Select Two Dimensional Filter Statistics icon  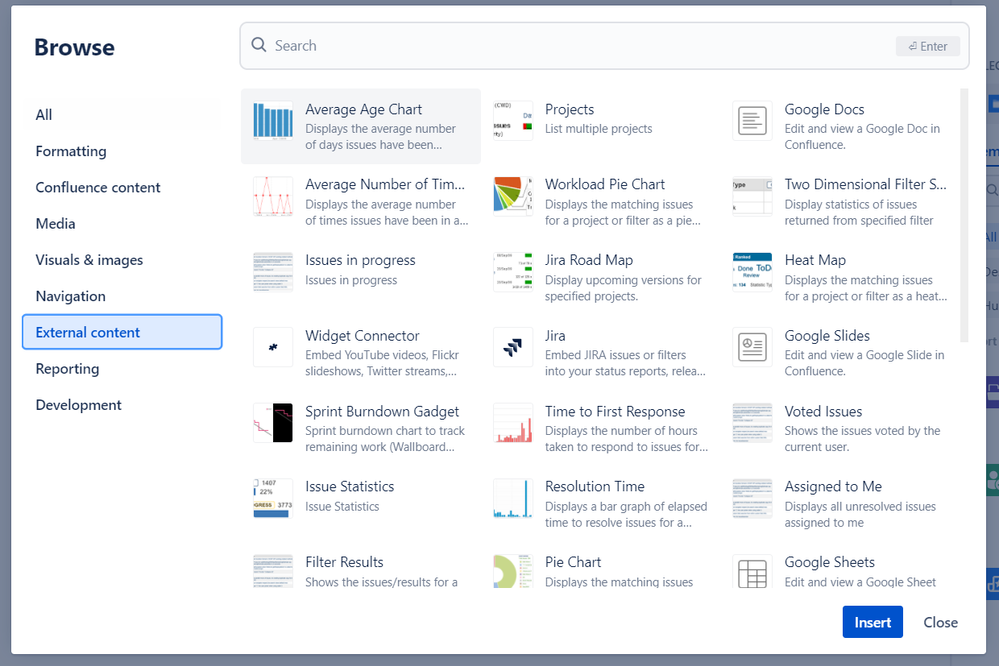point(752,196)
